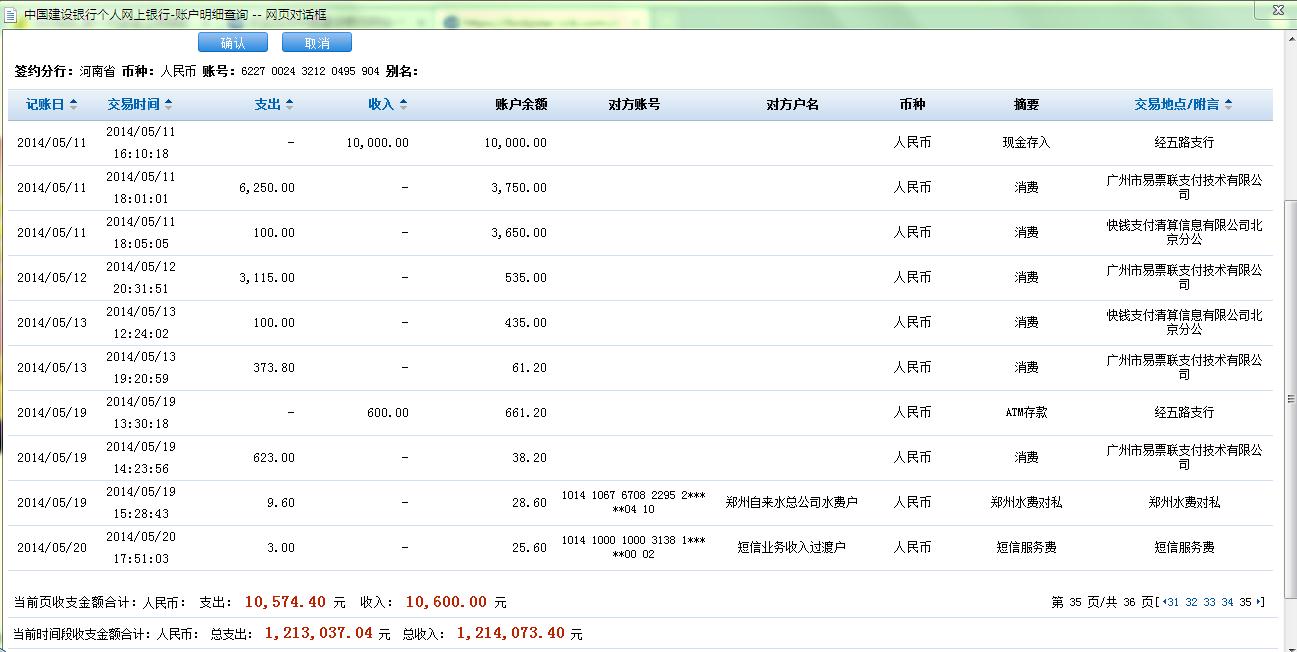This screenshot has width=1297, height=652.
Task: Click the sort arrows beside 交易时间
Action: 168,105
